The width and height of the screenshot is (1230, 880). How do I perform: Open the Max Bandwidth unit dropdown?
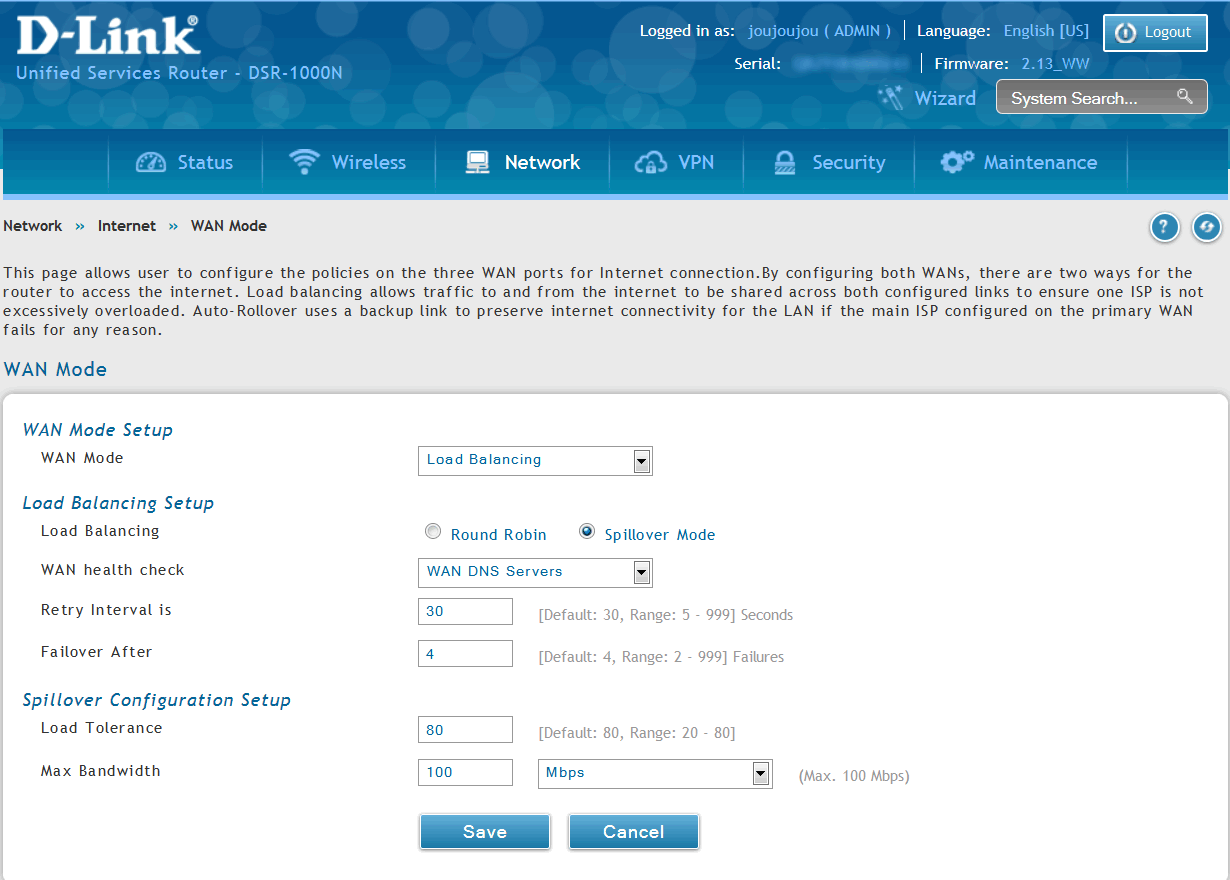point(655,773)
